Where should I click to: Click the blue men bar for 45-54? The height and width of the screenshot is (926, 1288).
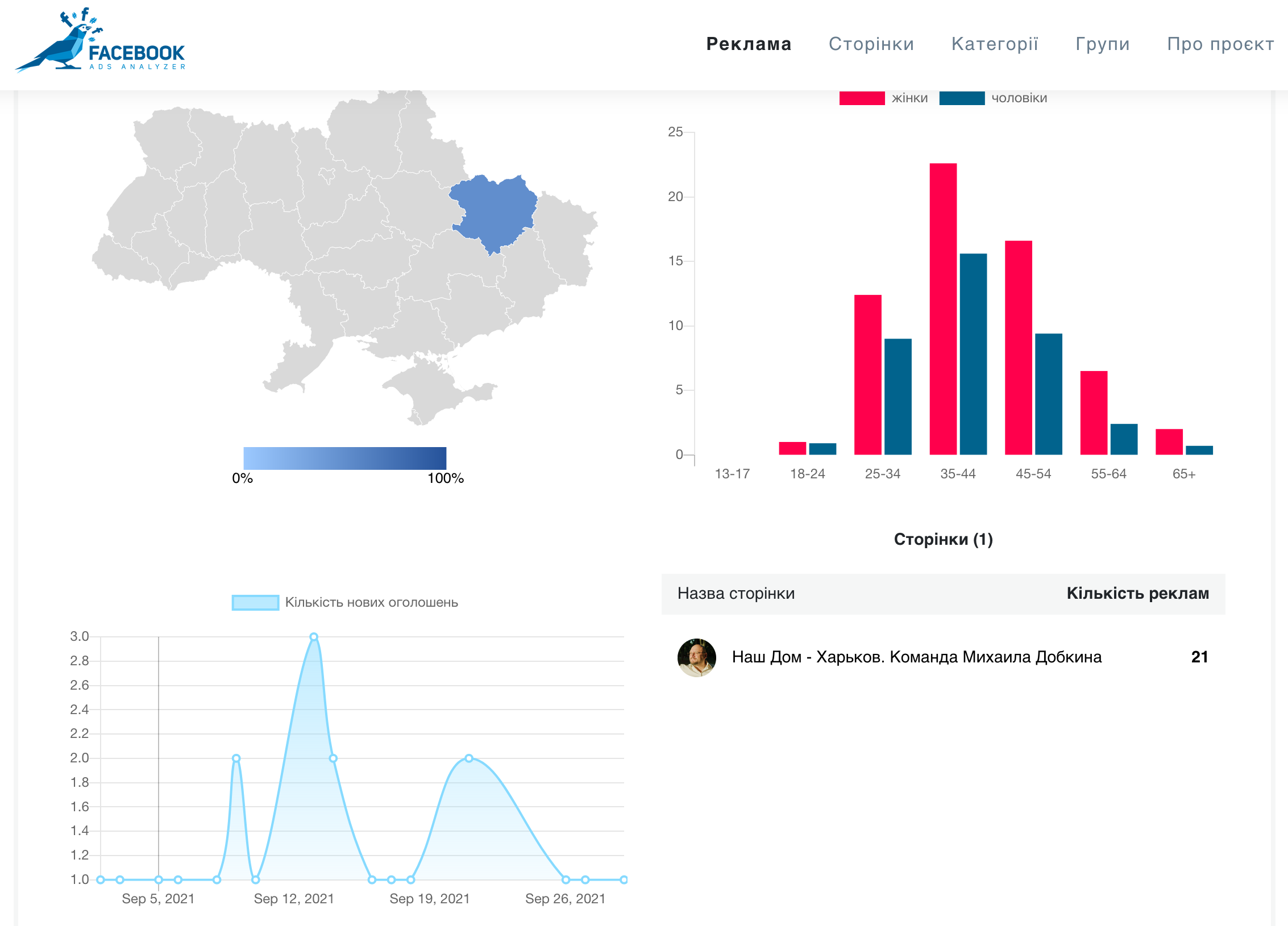1048,394
